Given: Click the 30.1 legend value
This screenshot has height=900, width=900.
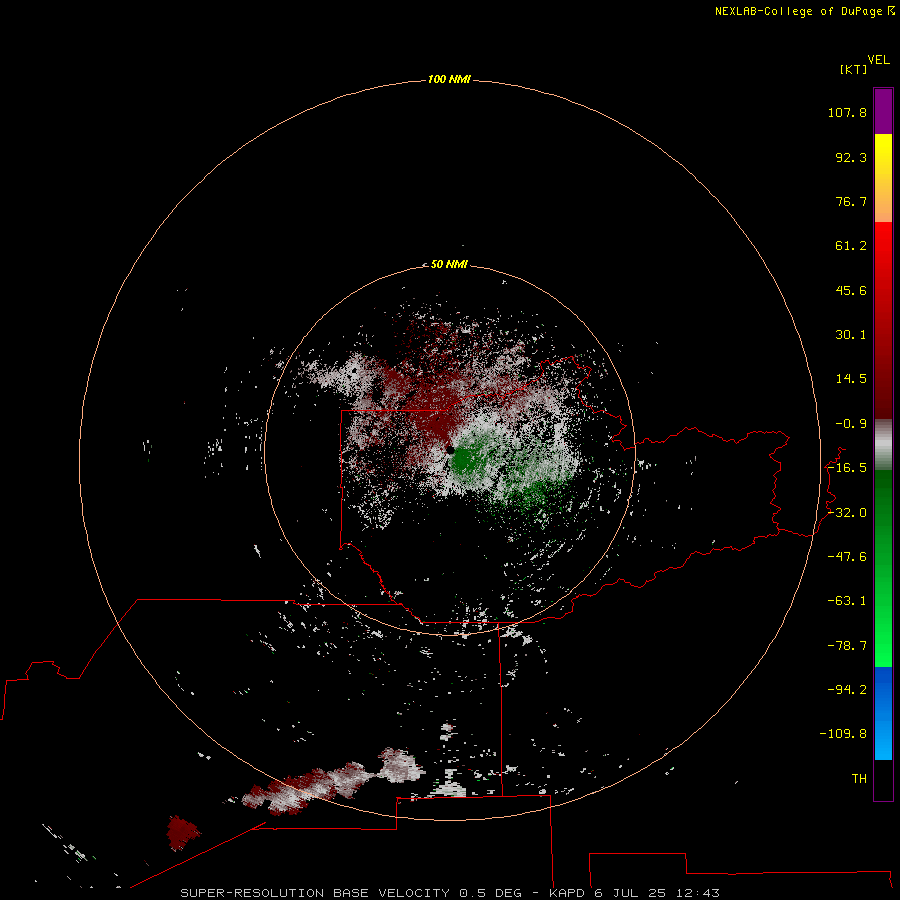Looking at the screenshot, I should (x=851, y=335).
